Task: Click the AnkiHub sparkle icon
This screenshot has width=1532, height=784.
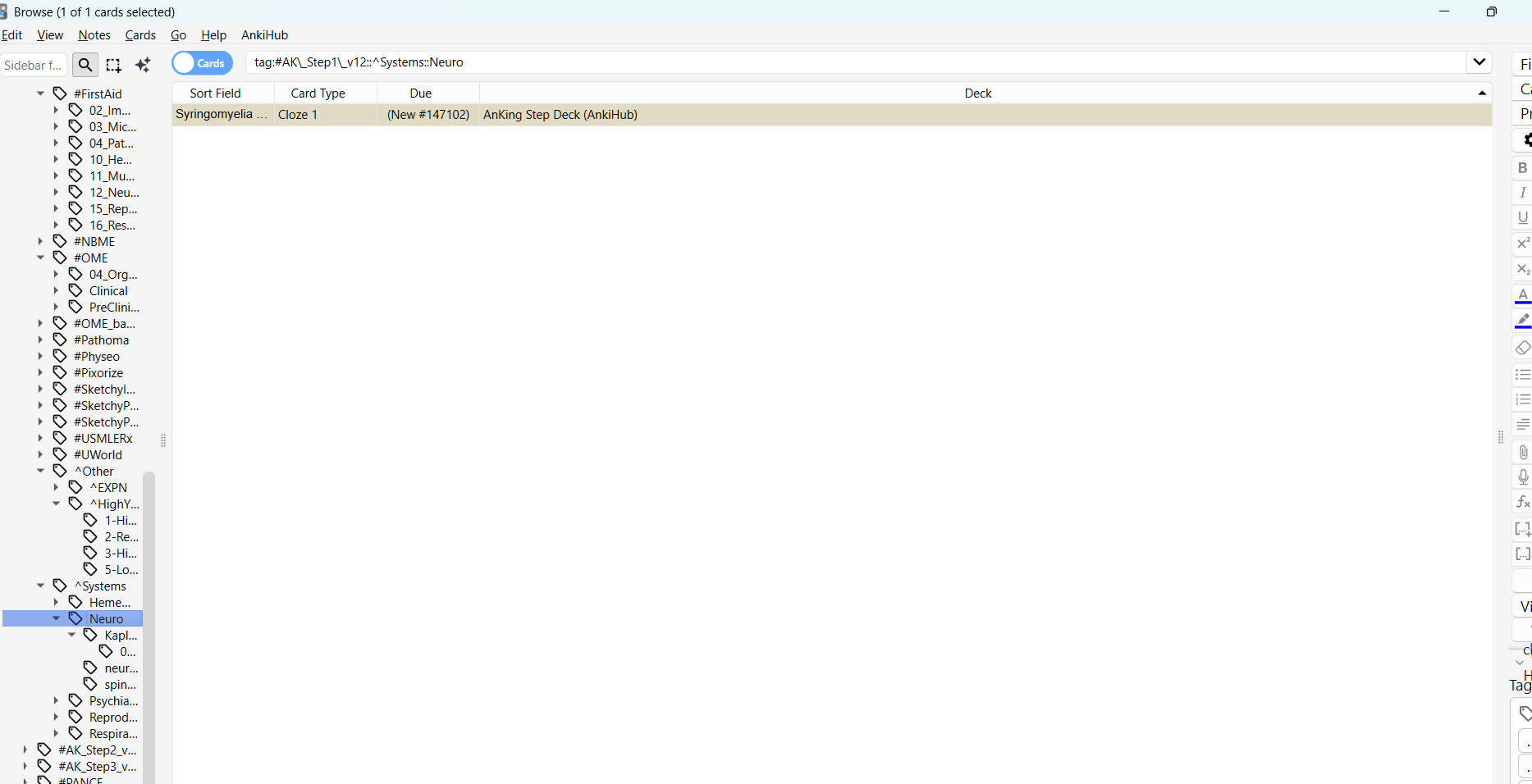Action: point(143,65)
